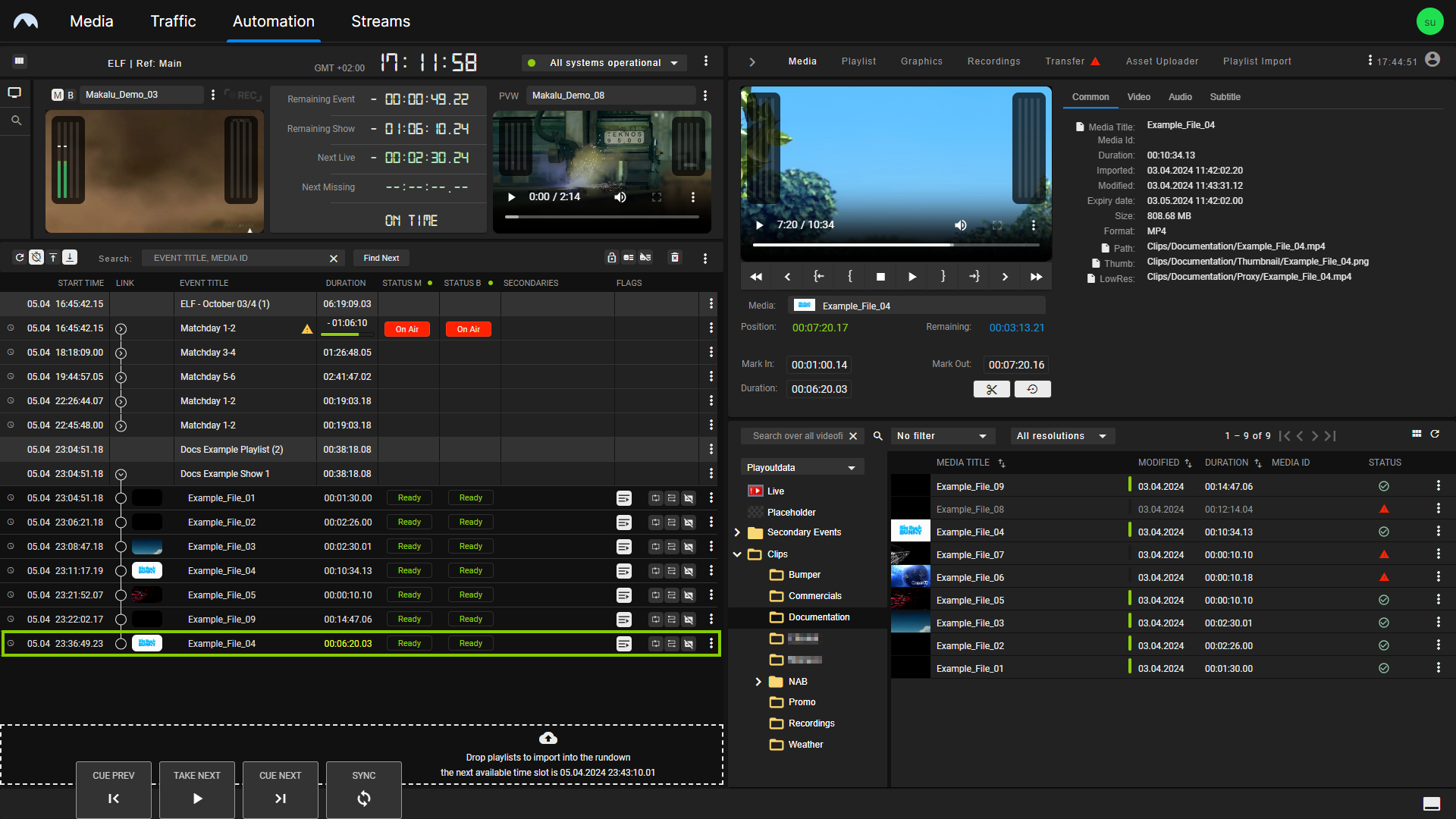Expand the NAB folder

click(x=758, y=682)
